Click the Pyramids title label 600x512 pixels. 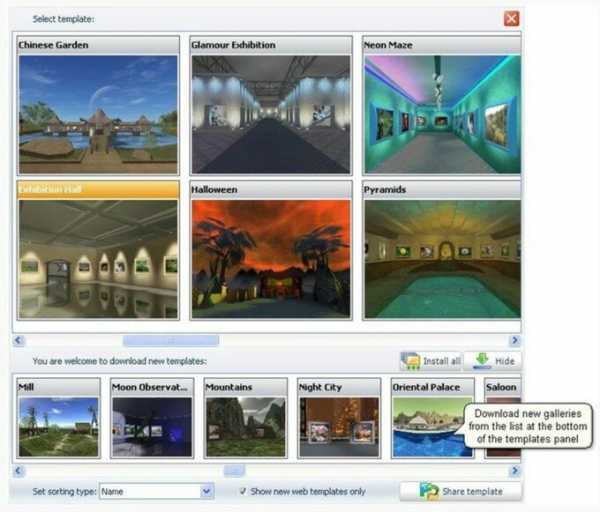click(385, 189)
